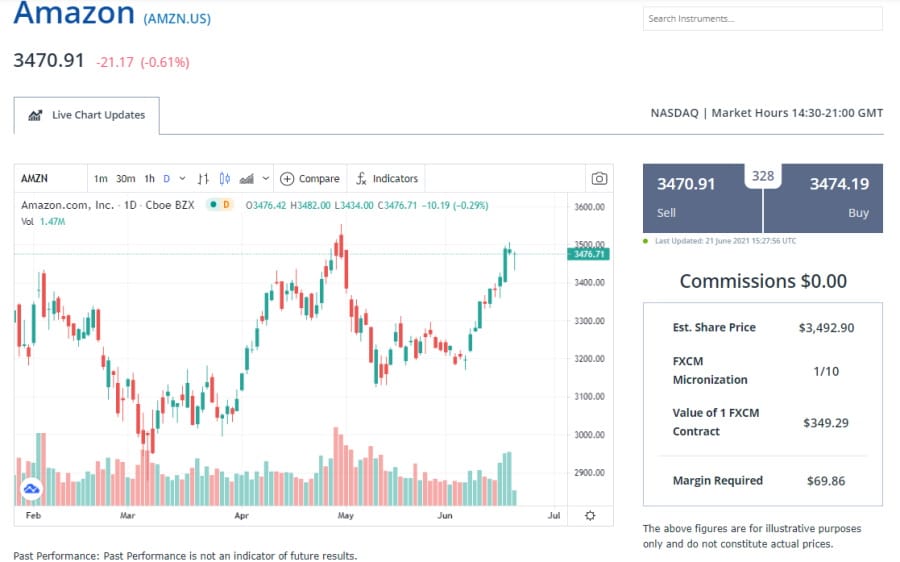The width and height of the screenshot is (900, 562).
Task: Click the 3476.71 current price label
Action: tap(588, 254)
